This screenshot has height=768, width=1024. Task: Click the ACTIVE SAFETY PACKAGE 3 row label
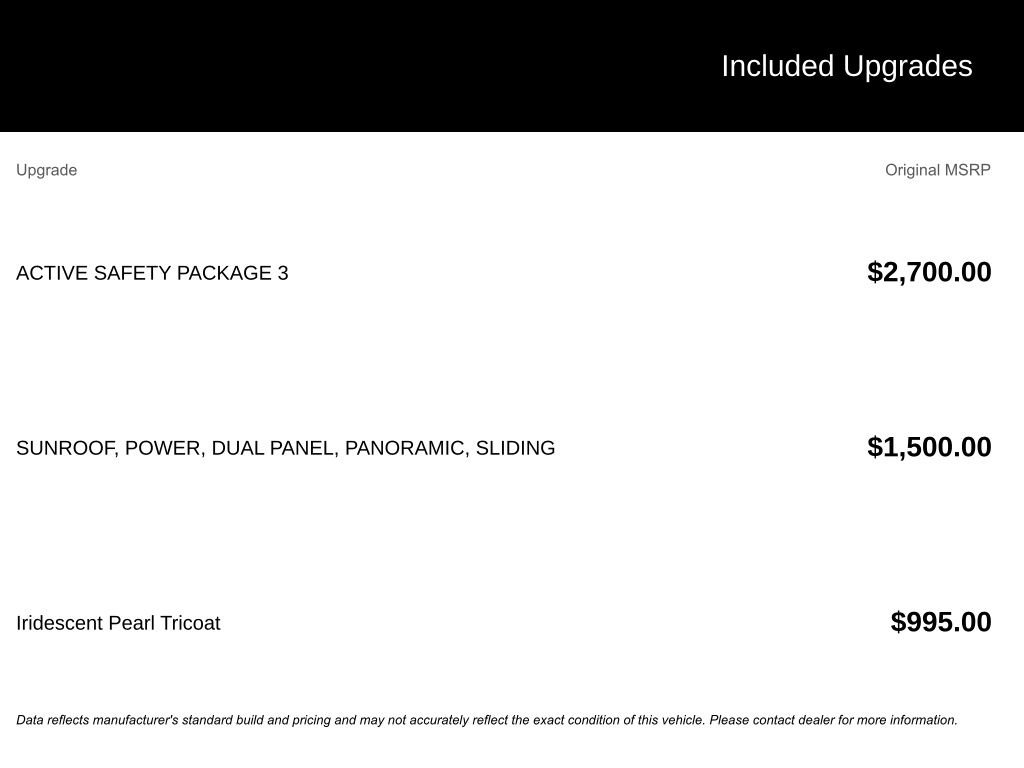(x=152, y=273)
